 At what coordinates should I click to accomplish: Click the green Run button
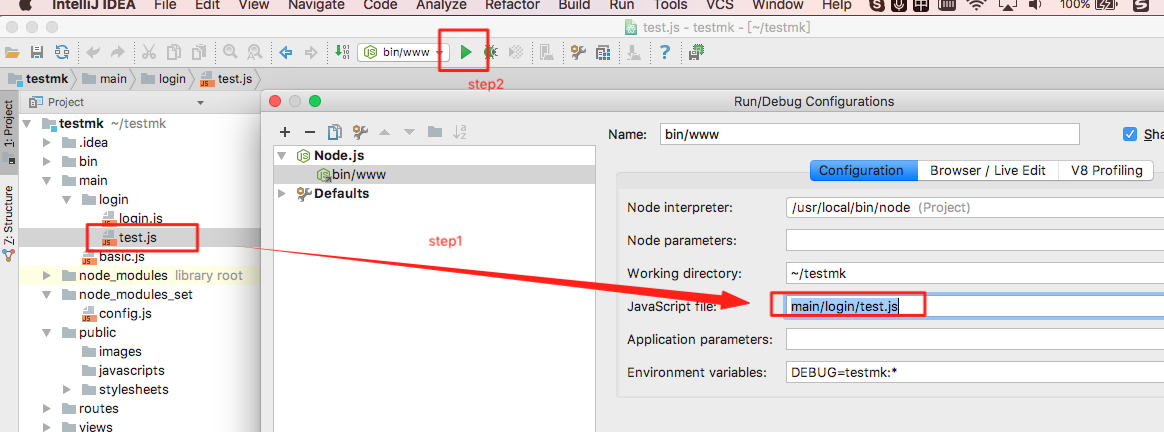click(466, 52)
